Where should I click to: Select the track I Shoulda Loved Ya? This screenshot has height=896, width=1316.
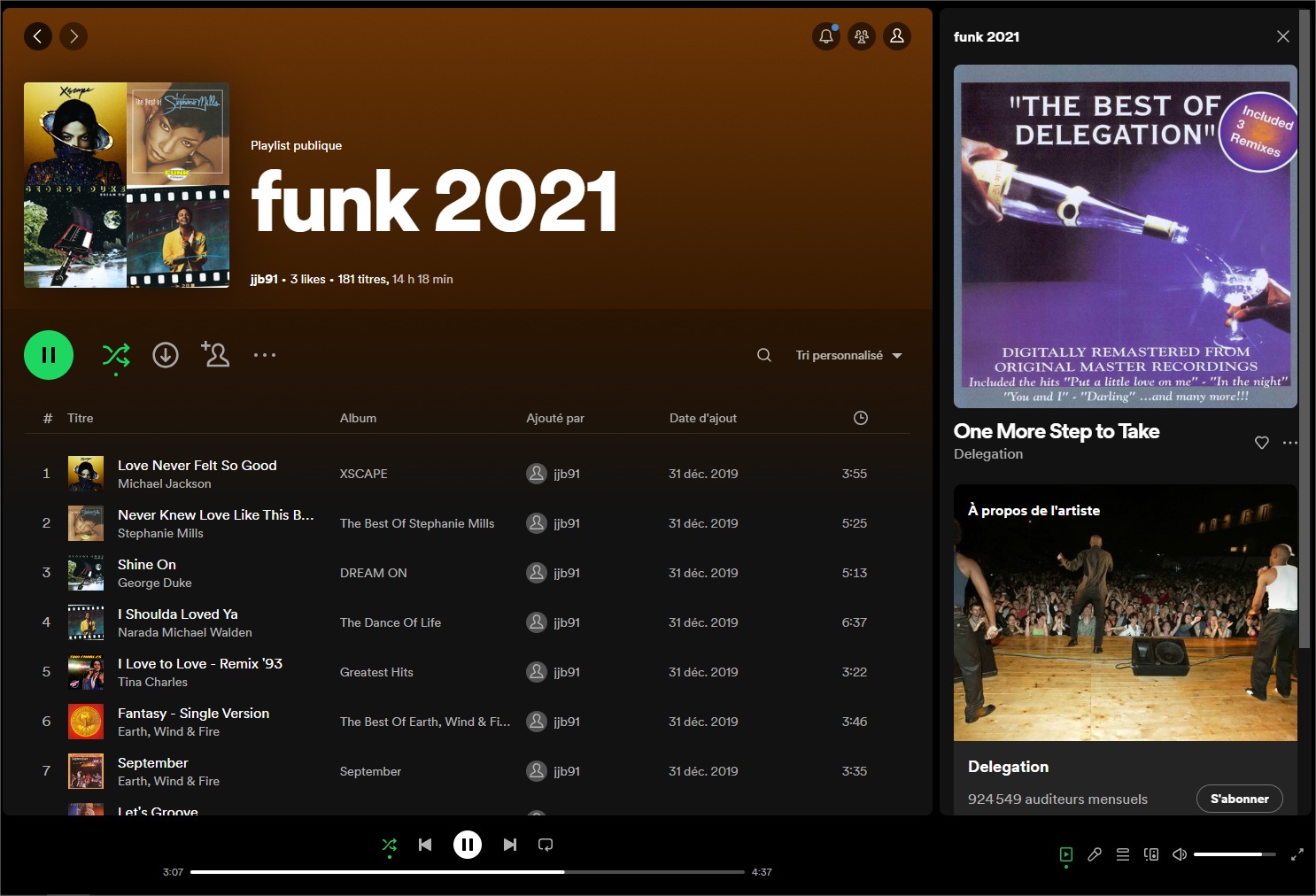coord(178,614)
